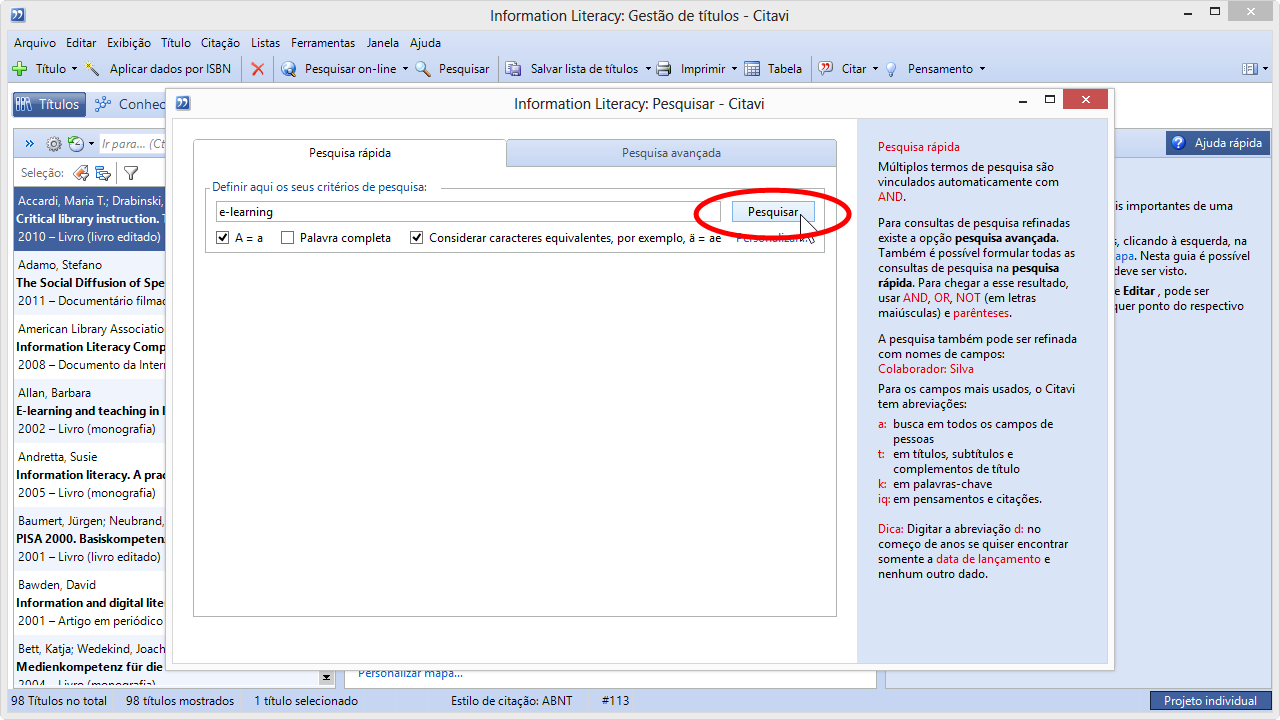This screenshot has width=1280, height=720.
Task: Click the magnifier Pesquisar toolbar icon
Action: click(x=423, y=69)
